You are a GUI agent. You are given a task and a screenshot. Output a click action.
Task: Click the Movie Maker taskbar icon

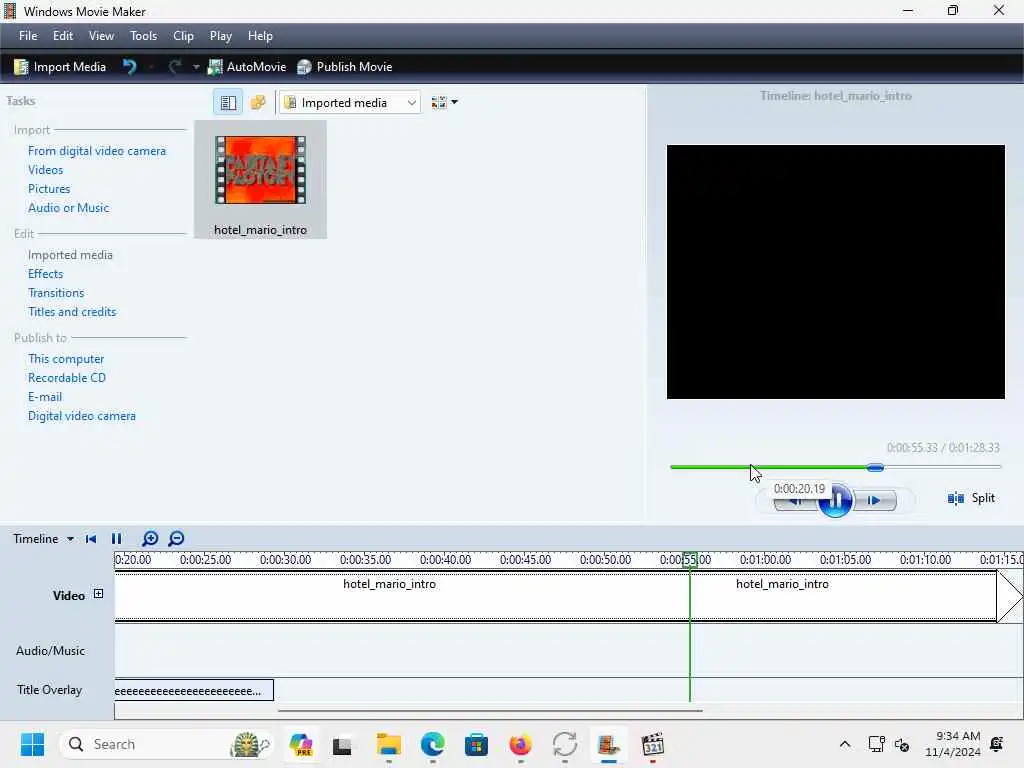[609, 744]
